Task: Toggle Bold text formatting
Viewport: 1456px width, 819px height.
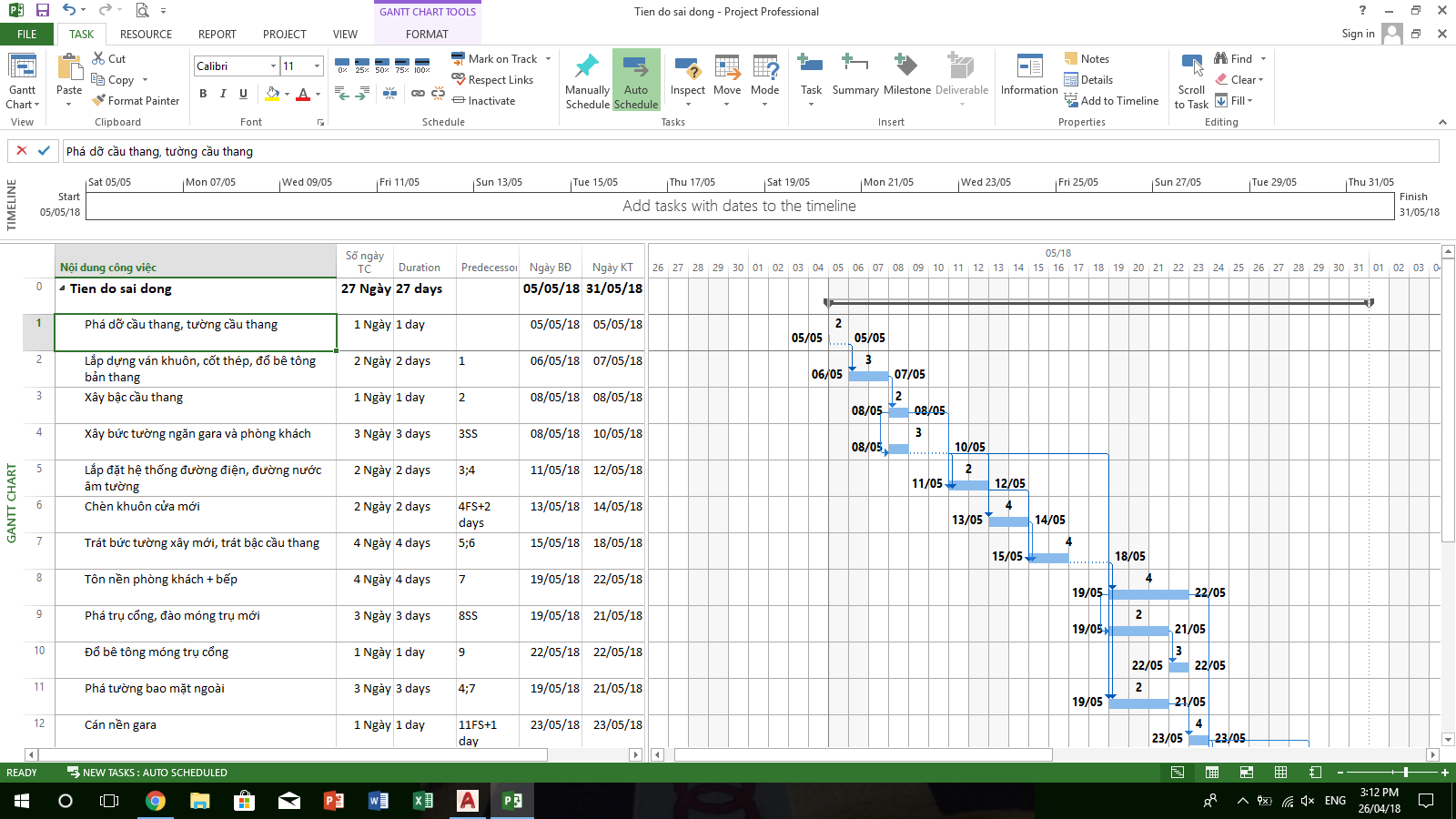Action: pos(203,94)
